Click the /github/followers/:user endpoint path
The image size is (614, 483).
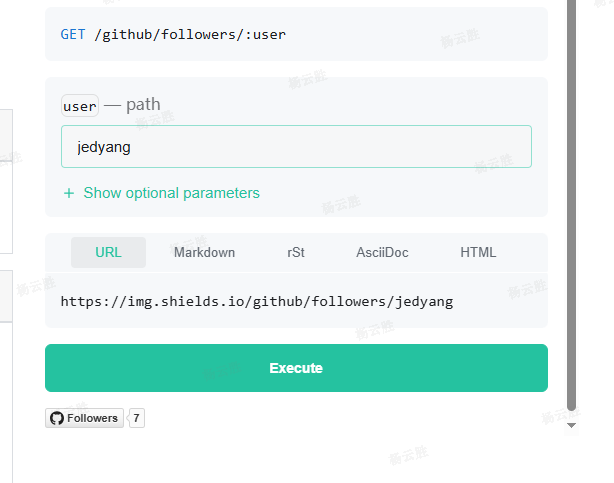click(190, 34)
